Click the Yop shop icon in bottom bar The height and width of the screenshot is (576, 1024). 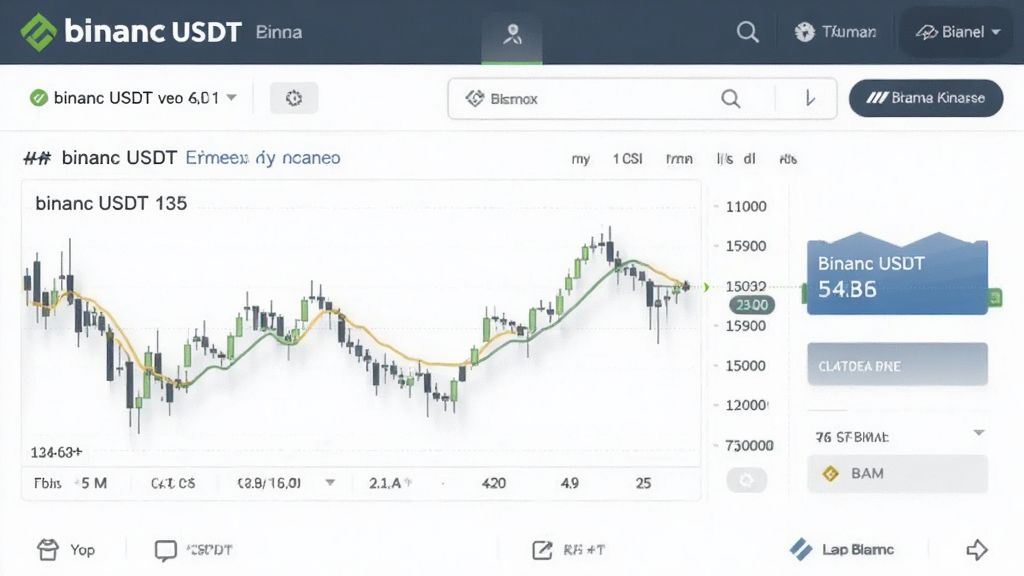[x=48, y=550]
